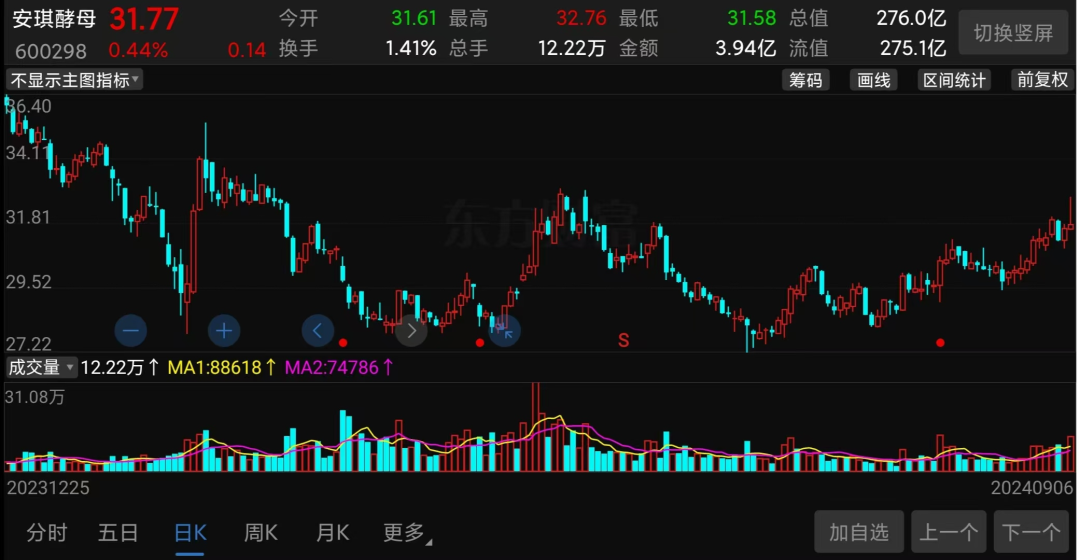Activate the 画线 drawing tool
The image size is (1080, 560).
873,80
